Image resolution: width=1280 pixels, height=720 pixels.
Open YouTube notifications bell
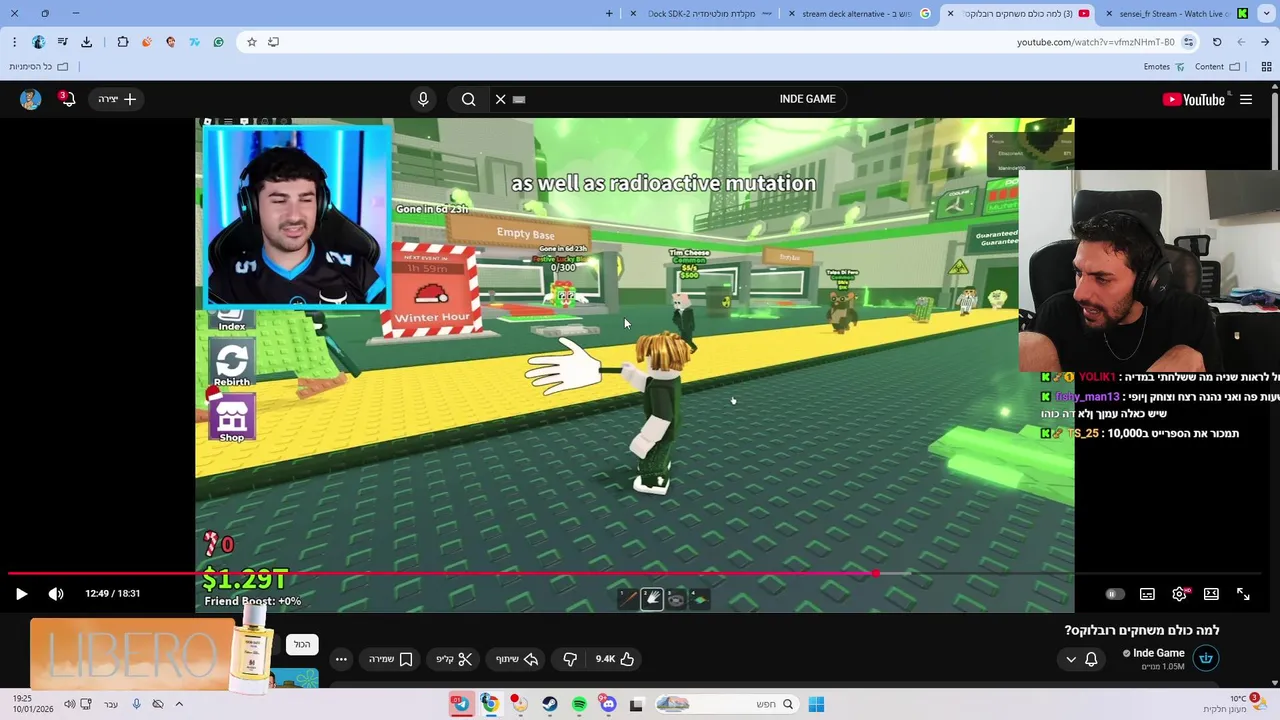click(x=67, y=99)
